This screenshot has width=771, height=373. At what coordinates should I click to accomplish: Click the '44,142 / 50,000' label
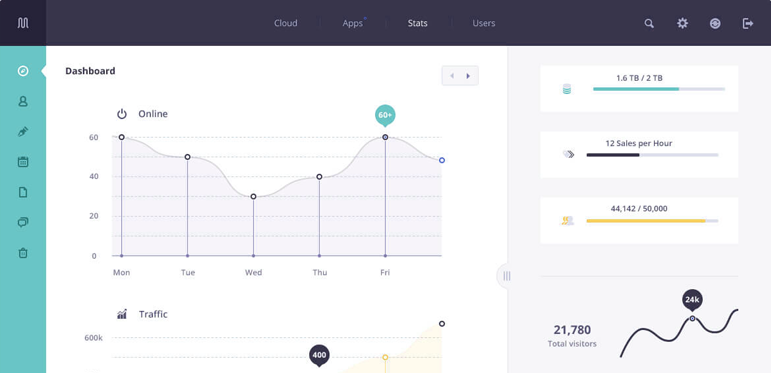pos(639,208)
